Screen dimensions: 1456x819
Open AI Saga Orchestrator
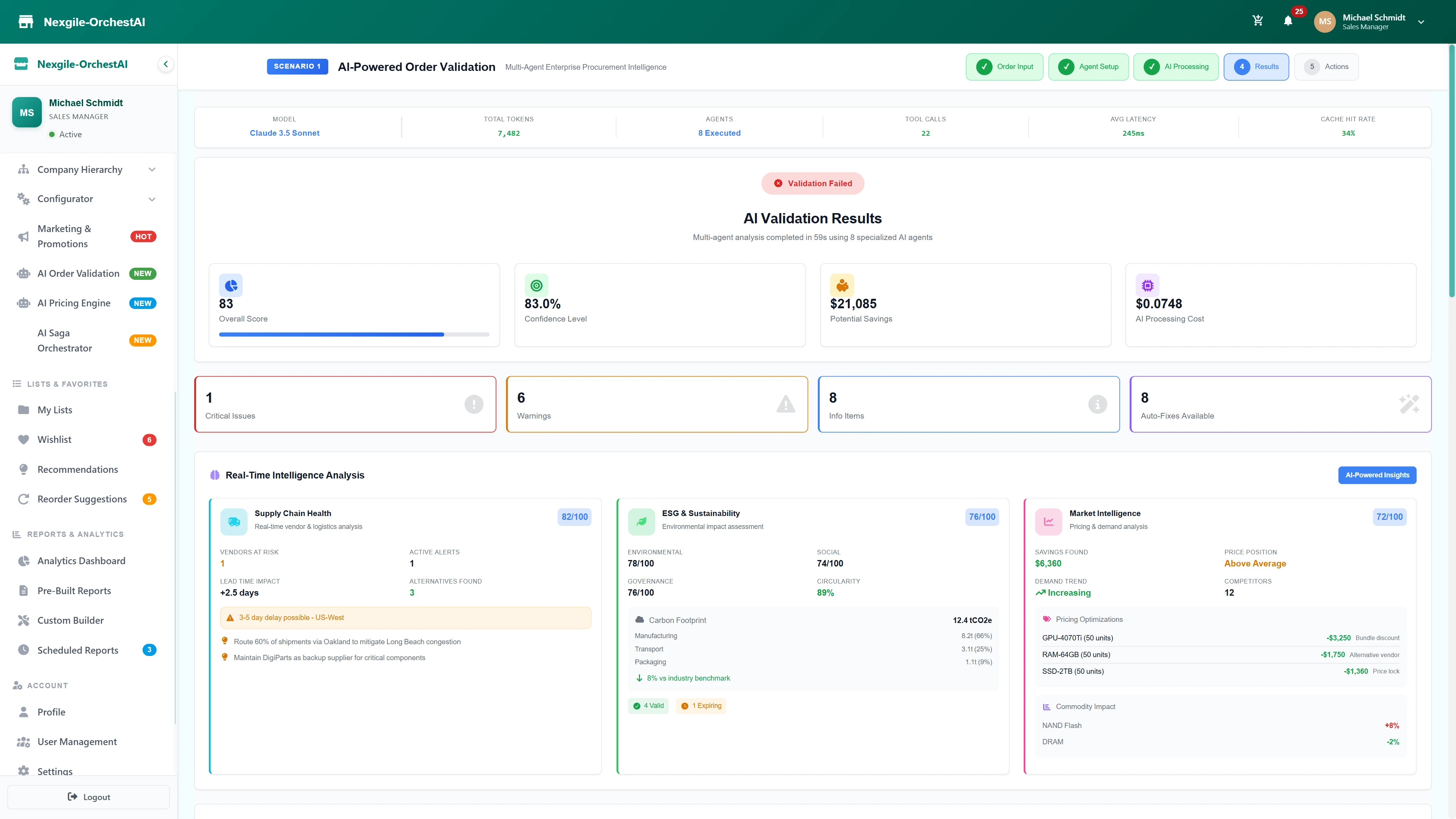tap(64, 340)
